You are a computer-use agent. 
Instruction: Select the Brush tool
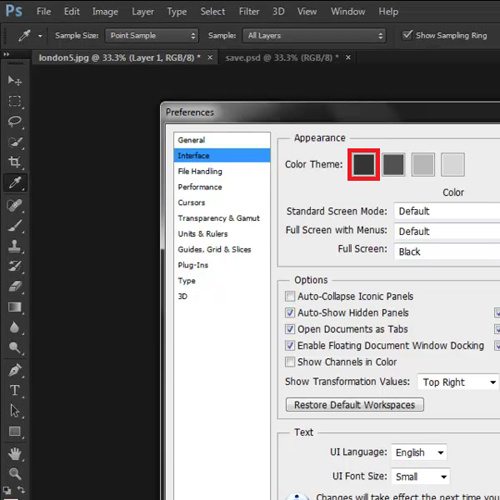tap(15, 226)
